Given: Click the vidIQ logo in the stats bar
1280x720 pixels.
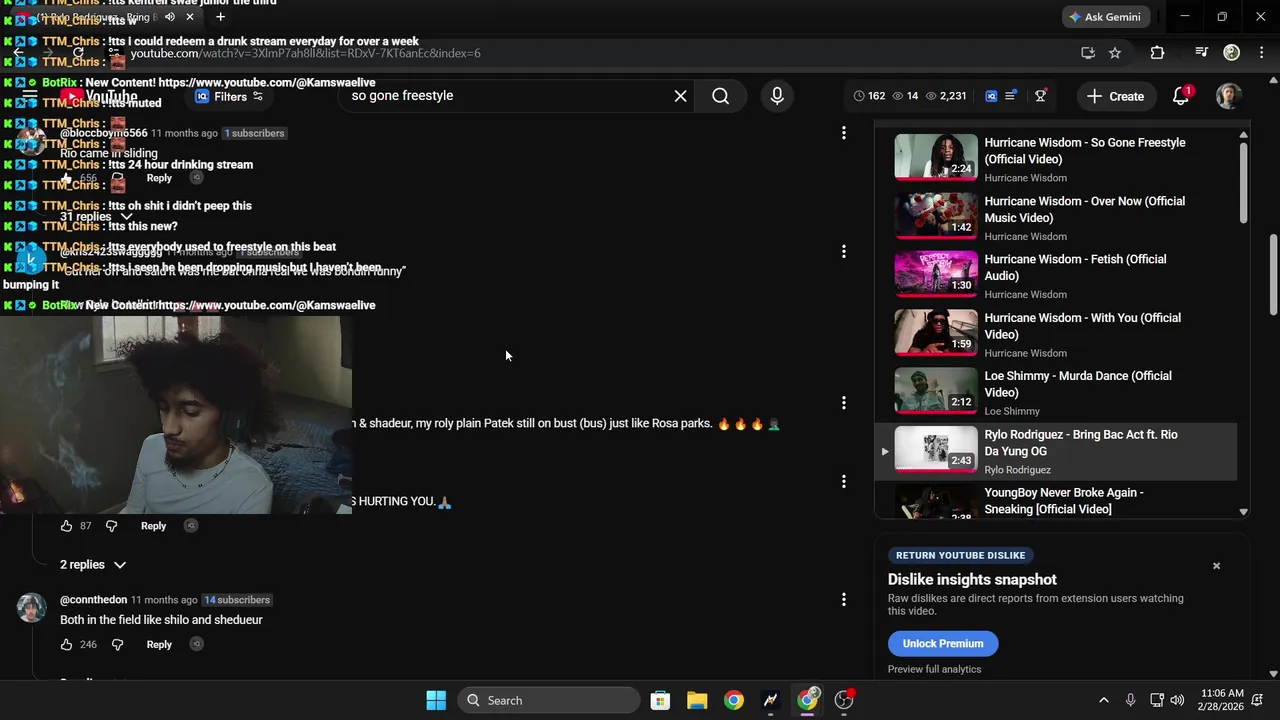Looking at the screenshot, I should coord(991,96).
